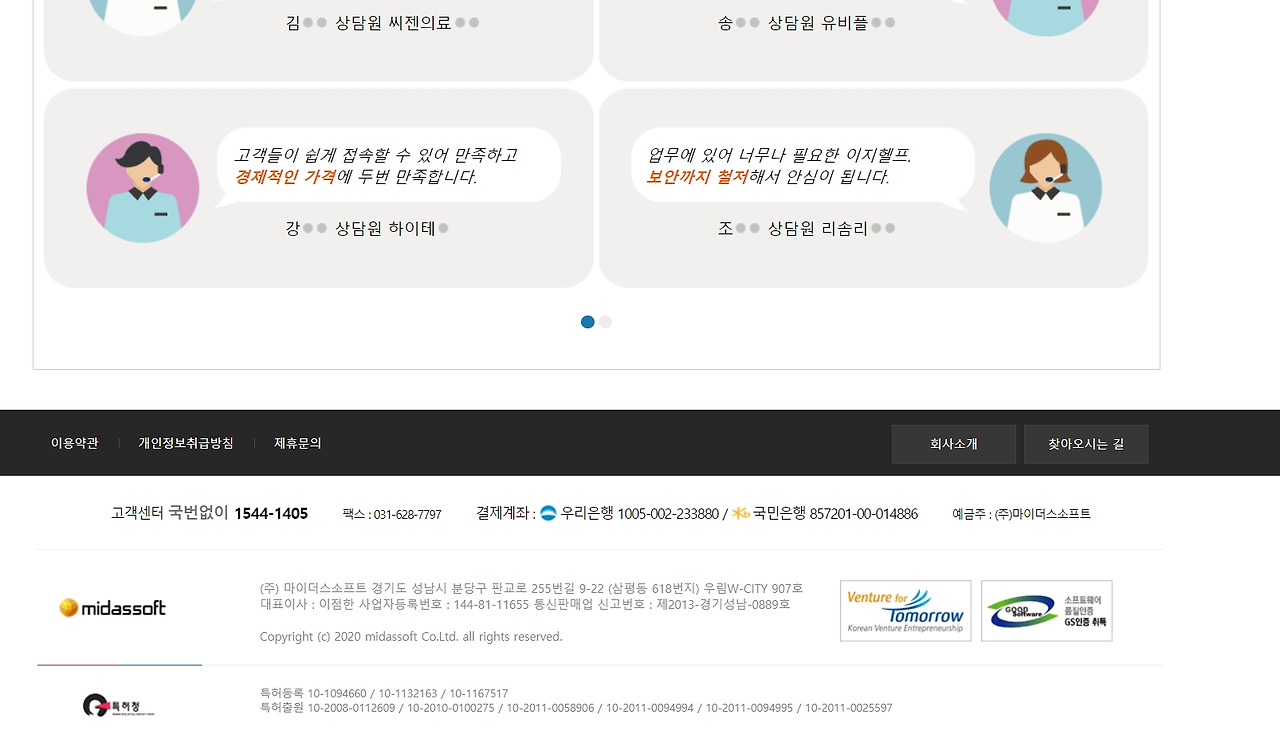Click the 국민은행 bank icon

point(740,513)
